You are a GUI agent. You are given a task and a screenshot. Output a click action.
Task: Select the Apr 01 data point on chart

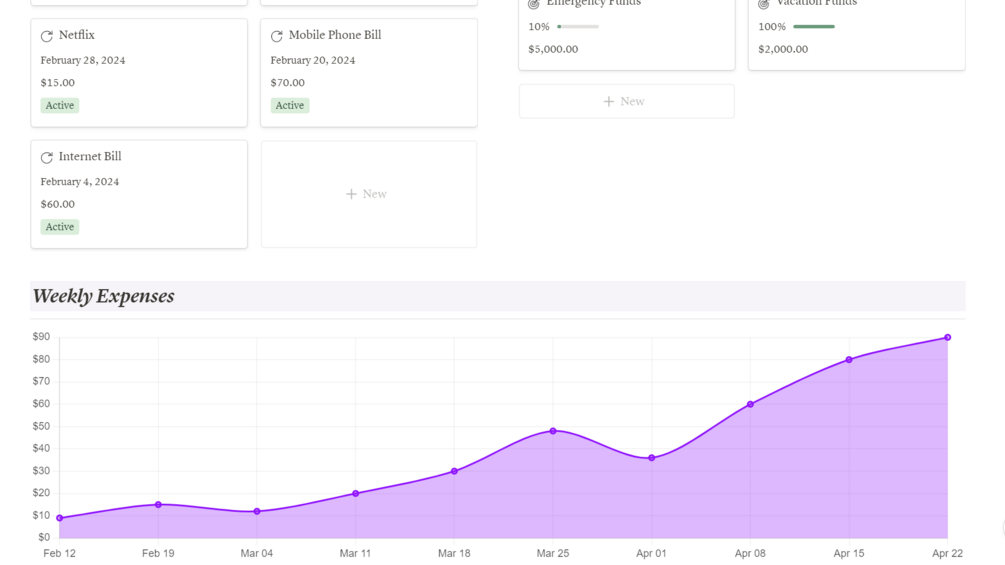click(652, 458)
